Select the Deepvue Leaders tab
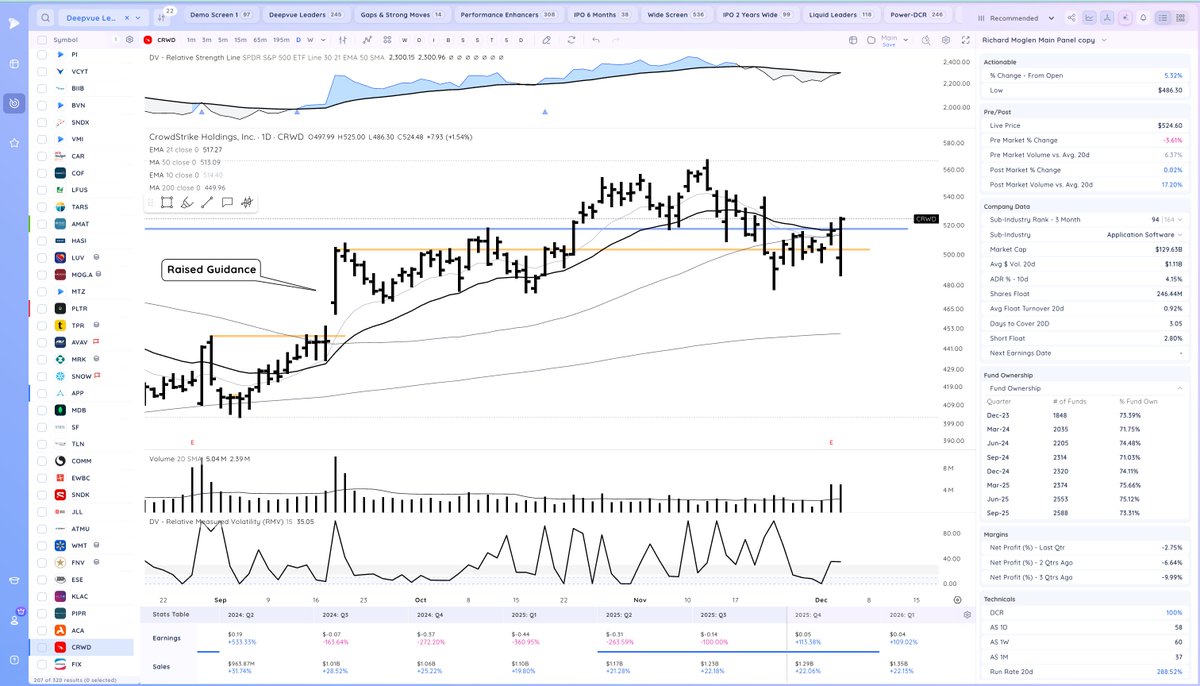This screenshot has width=1200, height=686. (x=308, y=15)
